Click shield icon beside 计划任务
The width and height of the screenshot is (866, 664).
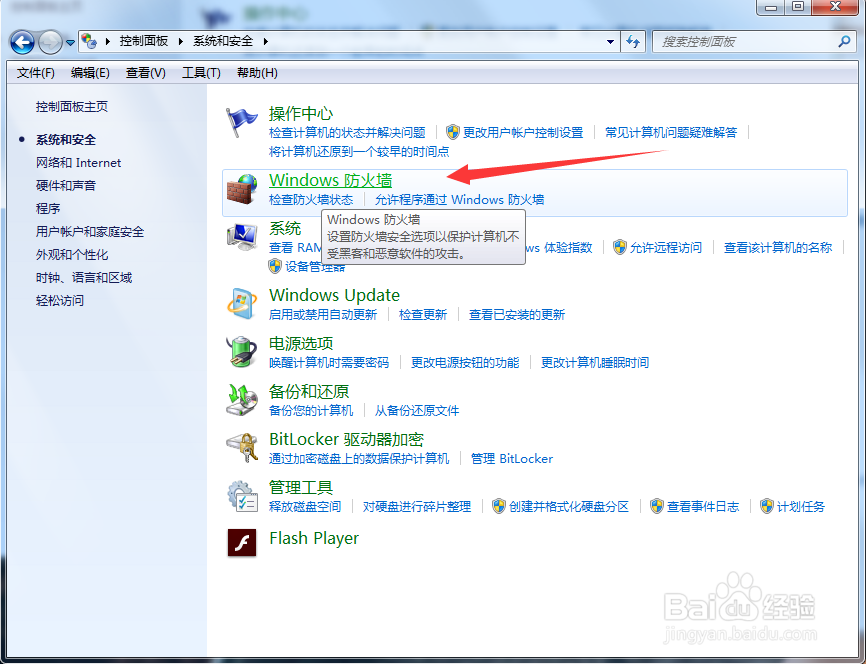pyautogui.click(x=767, y=506)
